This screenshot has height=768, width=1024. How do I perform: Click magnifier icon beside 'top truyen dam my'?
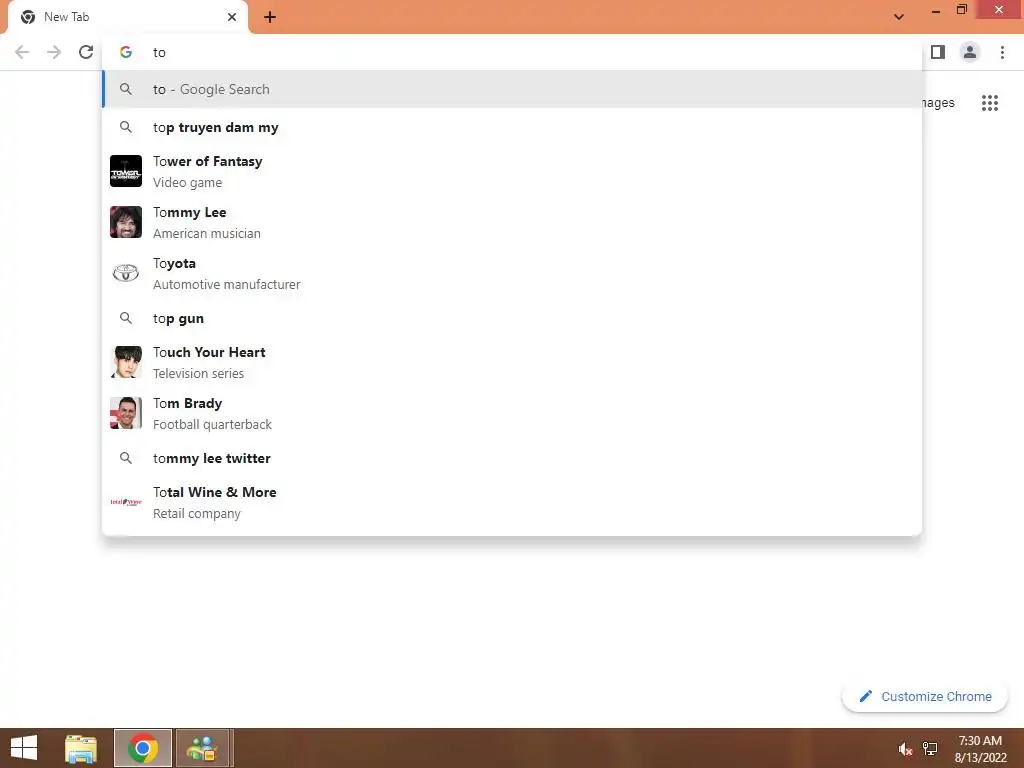coord(126,127)
